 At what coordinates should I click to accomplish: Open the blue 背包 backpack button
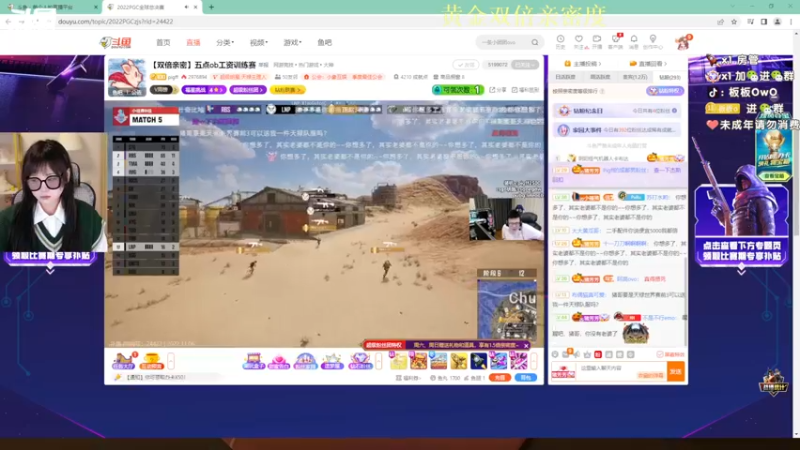pos(526,378)
